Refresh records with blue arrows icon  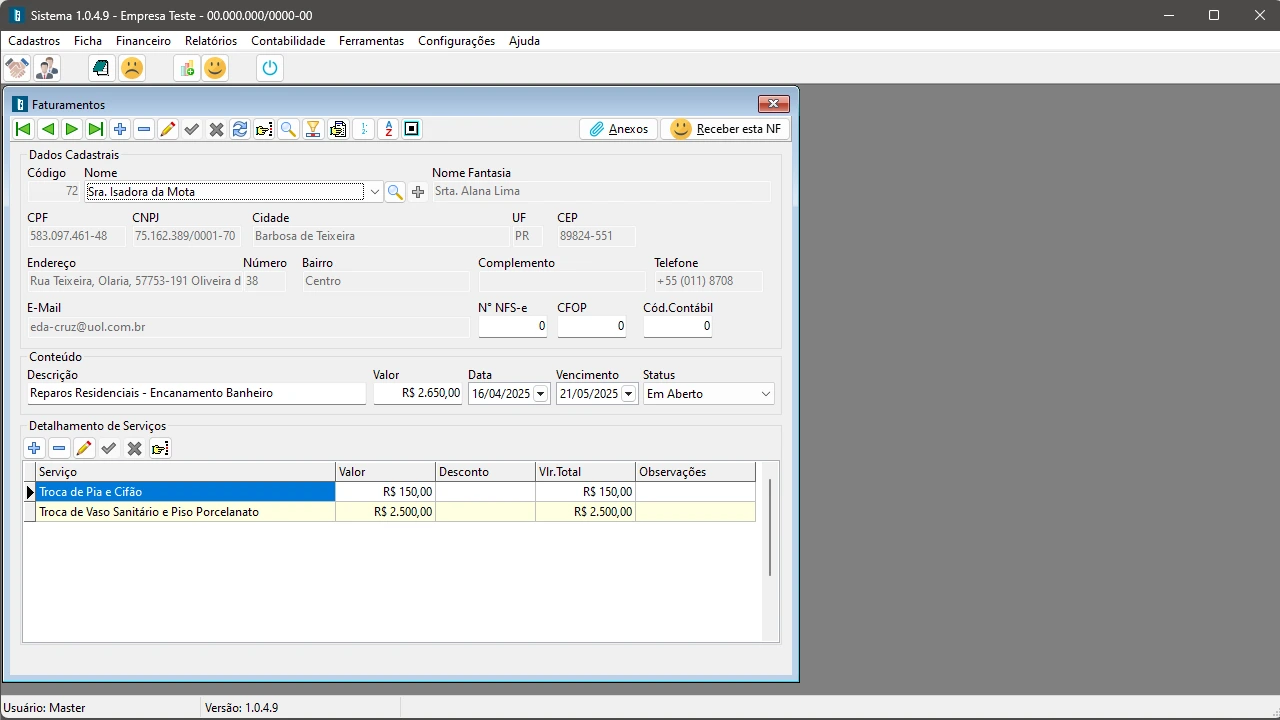click(240, 129)
